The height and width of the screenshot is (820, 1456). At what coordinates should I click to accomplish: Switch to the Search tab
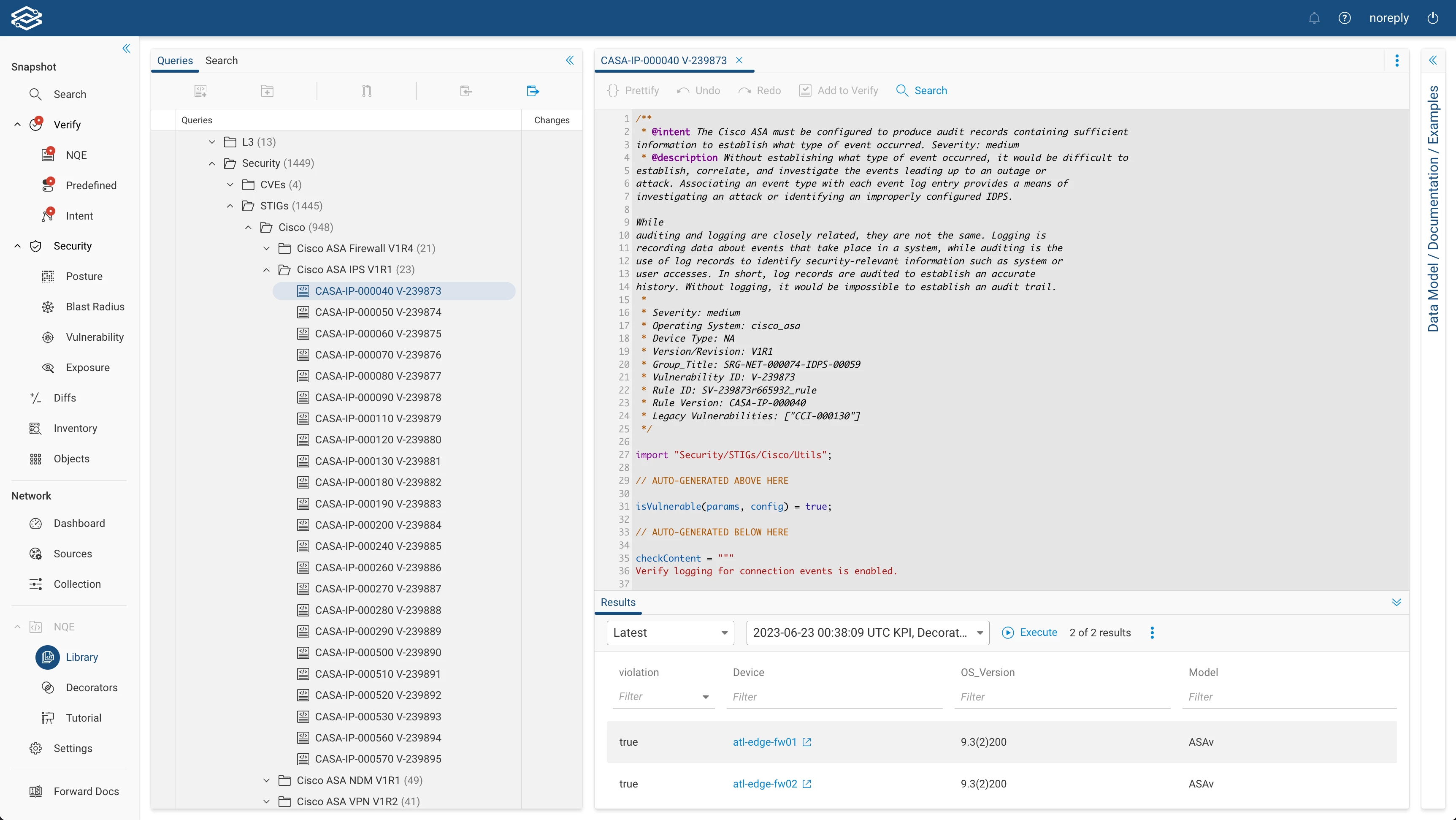tap(221, 60)
